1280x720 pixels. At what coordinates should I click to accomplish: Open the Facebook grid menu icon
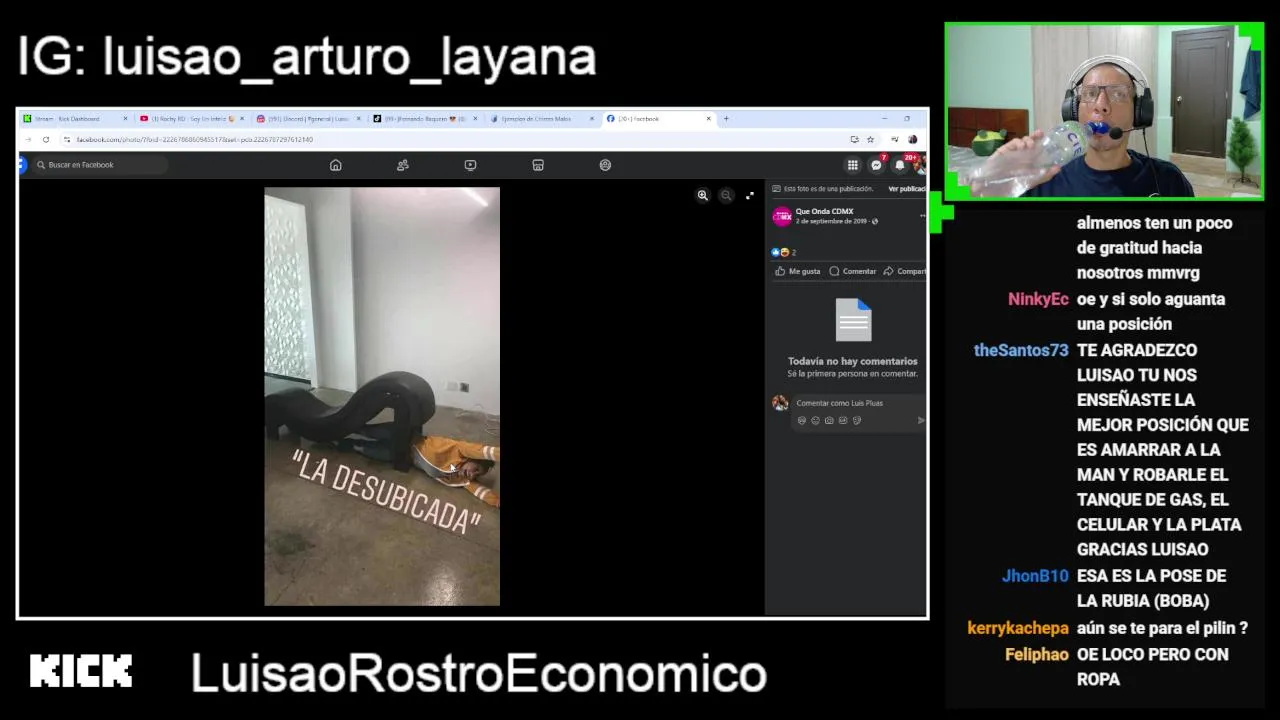853,165
